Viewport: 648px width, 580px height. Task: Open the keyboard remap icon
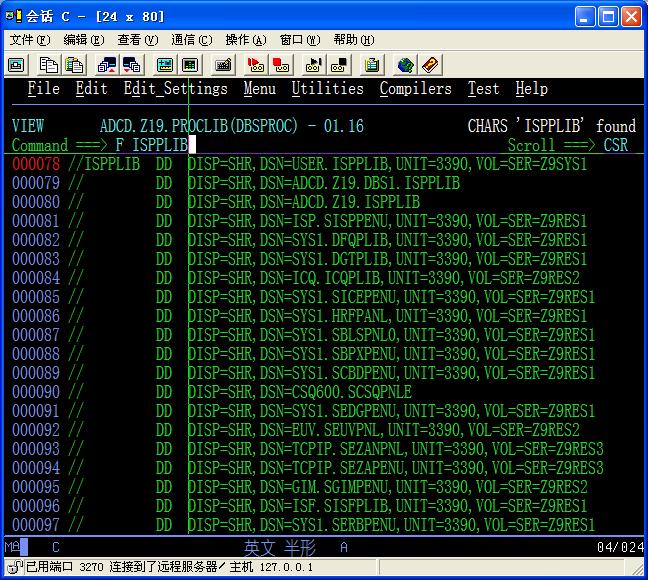223,65
